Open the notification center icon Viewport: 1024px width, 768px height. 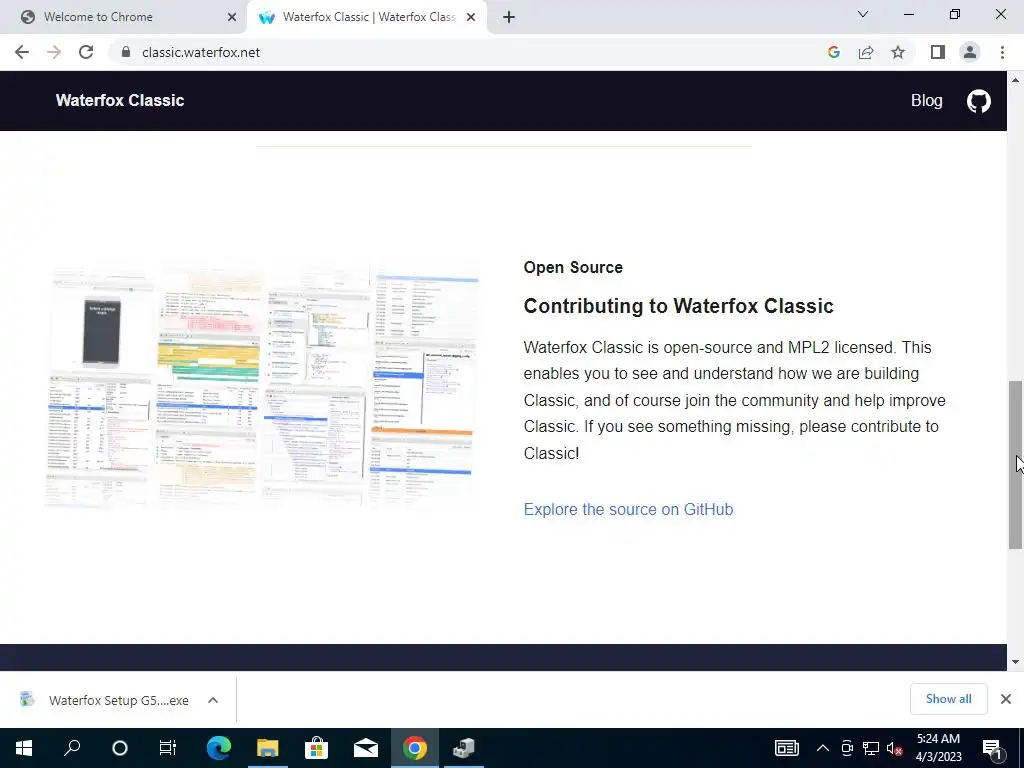tap(993, 748)
